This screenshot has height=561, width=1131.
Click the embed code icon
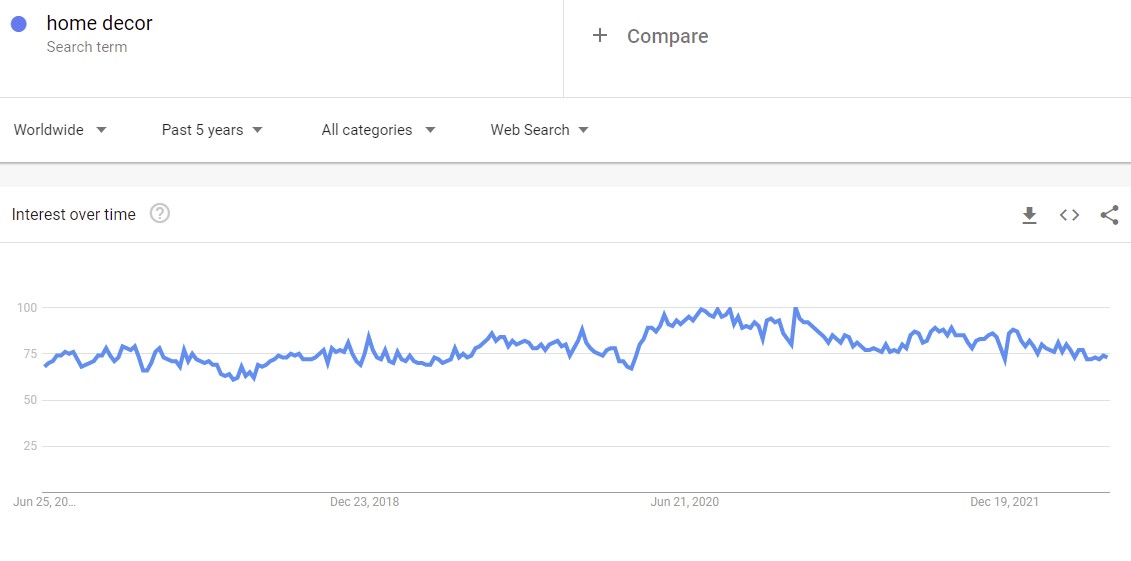(x=1069, y=215)
